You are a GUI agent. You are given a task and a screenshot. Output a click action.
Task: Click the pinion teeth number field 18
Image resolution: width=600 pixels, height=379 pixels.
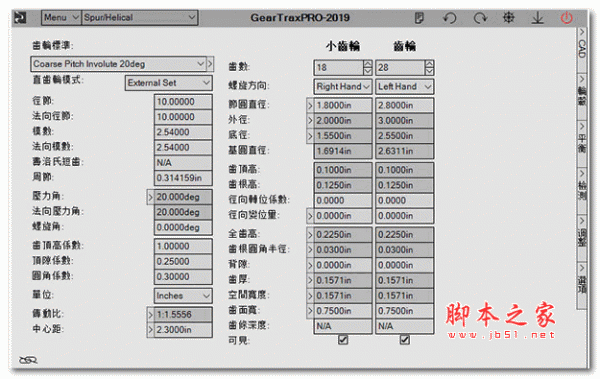(338, 68)
